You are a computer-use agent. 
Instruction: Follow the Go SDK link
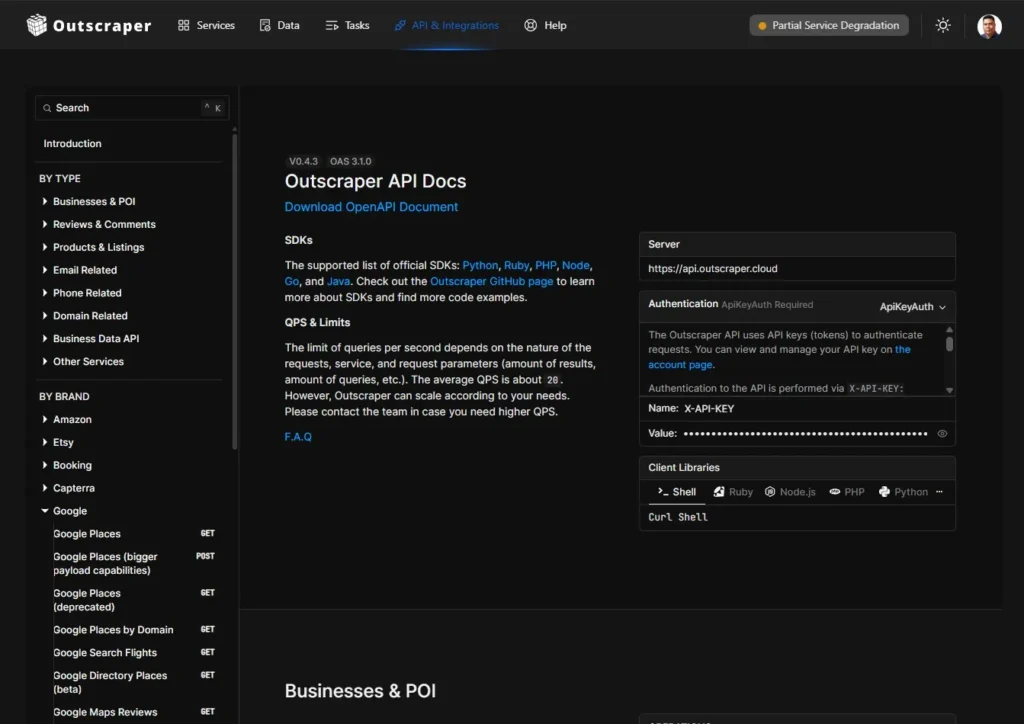(291, 281)
